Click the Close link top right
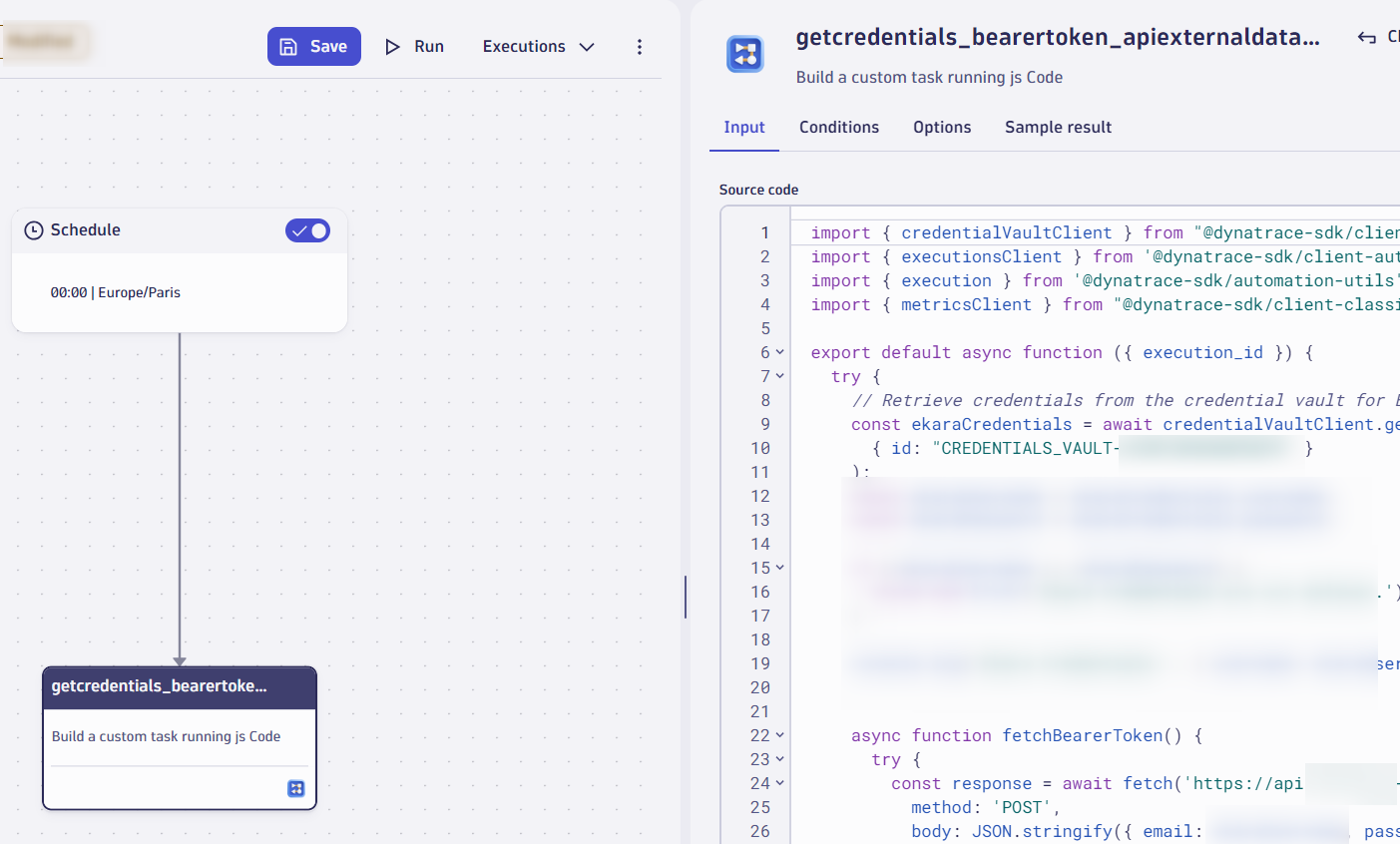1400x844 pixels. coord(1392,36)
